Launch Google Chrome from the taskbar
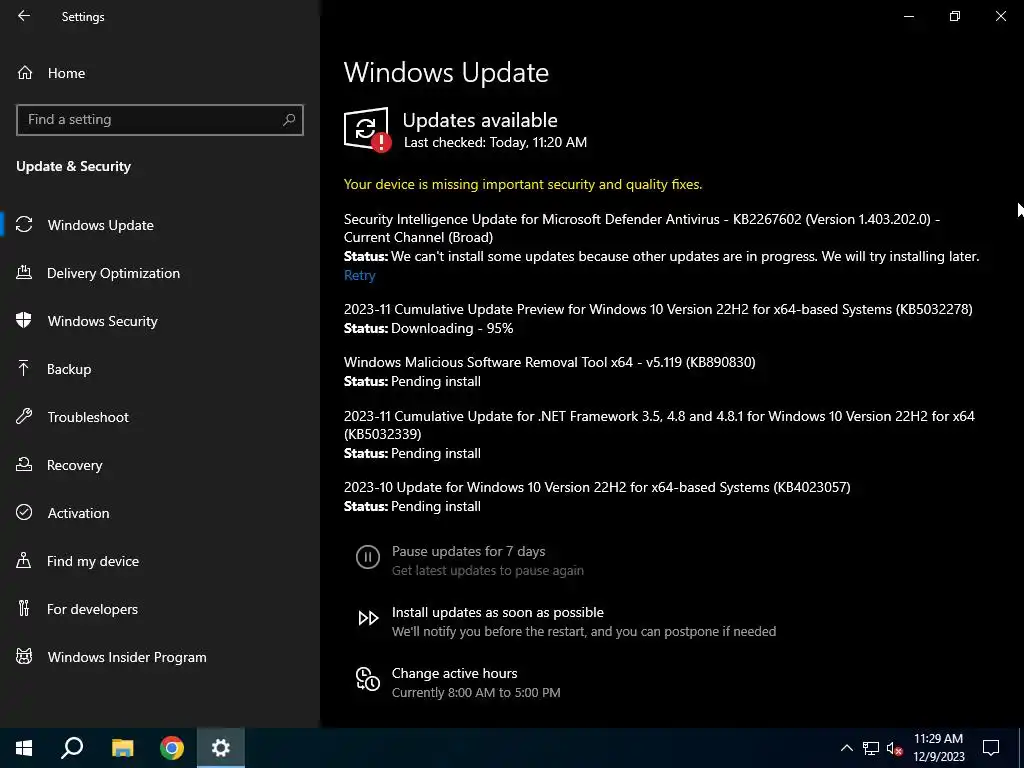This screenshot has width=1024, height=768. (x=172, y=748)
